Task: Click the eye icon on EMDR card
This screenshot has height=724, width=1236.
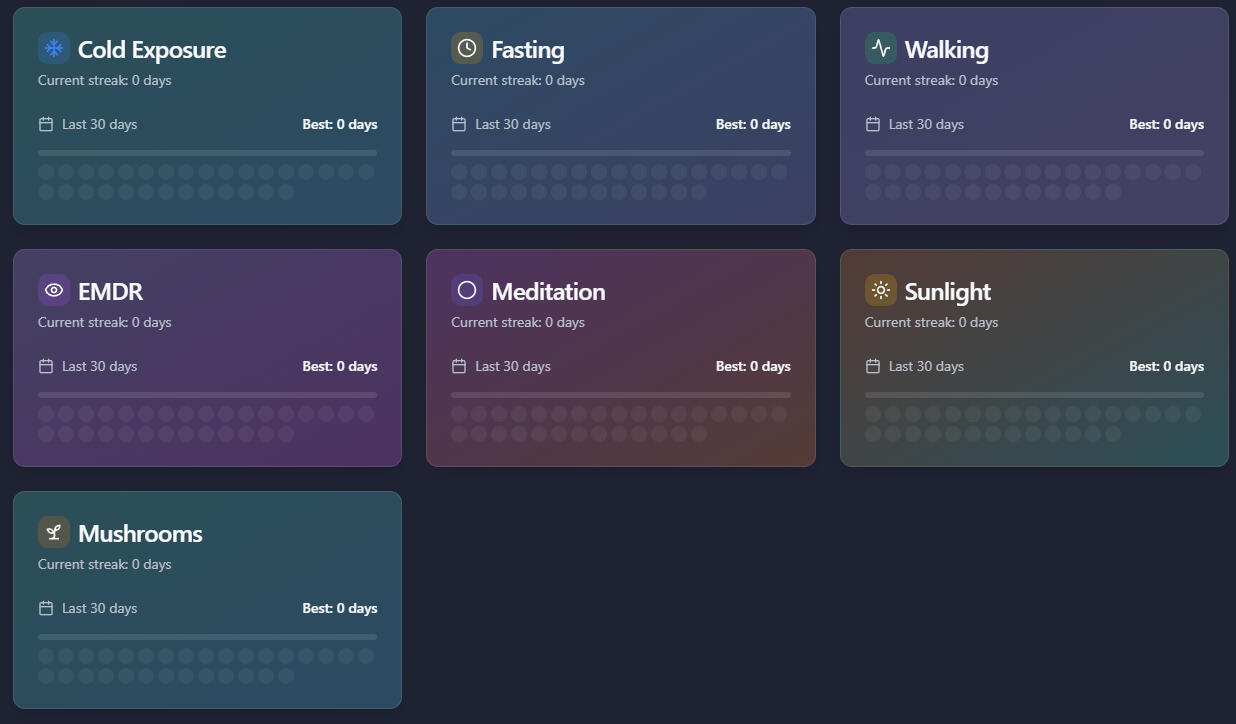Action: [x=54, y=290]
